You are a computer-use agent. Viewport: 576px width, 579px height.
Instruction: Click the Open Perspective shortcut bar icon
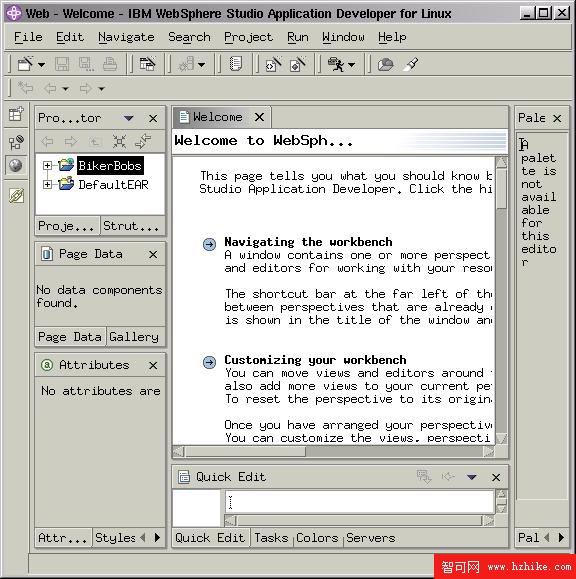point(16,114)
